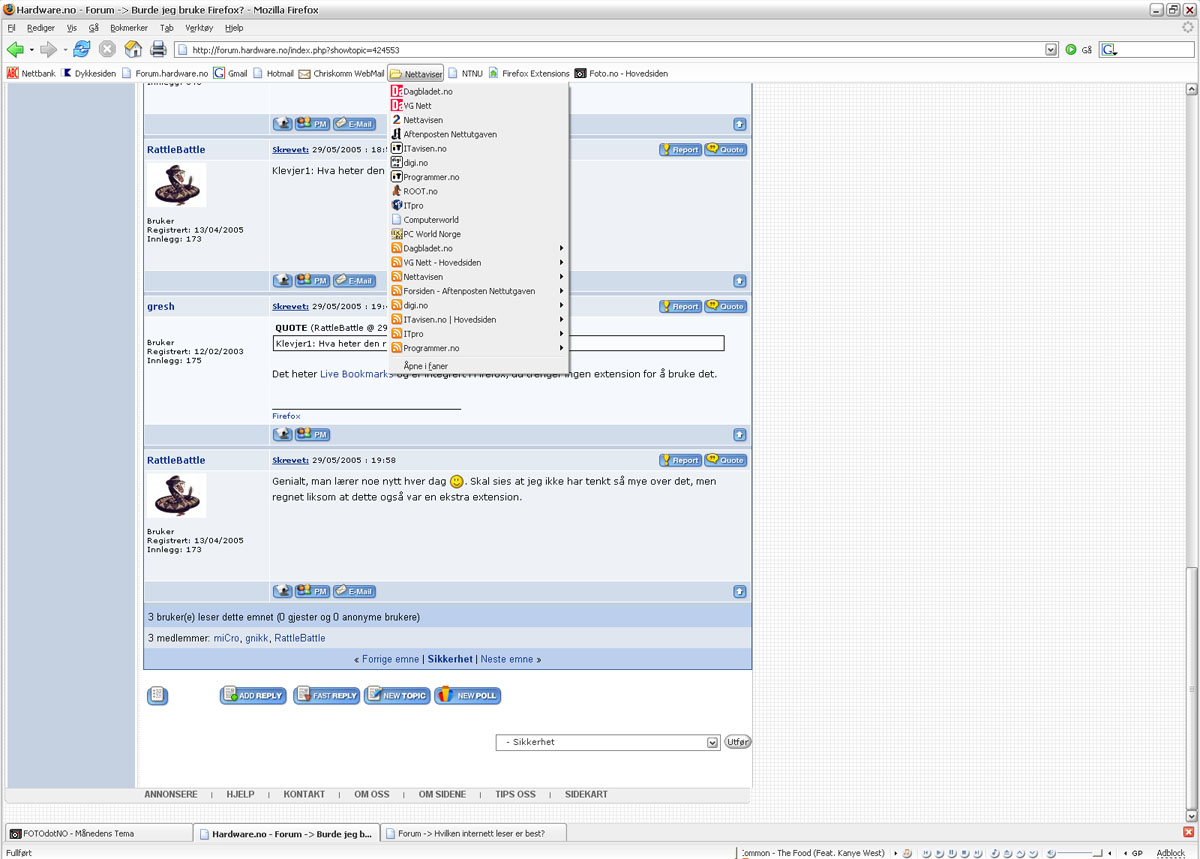This screenshot has width=1200, height=859.
Task: Click the topic options icon beside ADD REPLY
Action: [x=157, y=695]
